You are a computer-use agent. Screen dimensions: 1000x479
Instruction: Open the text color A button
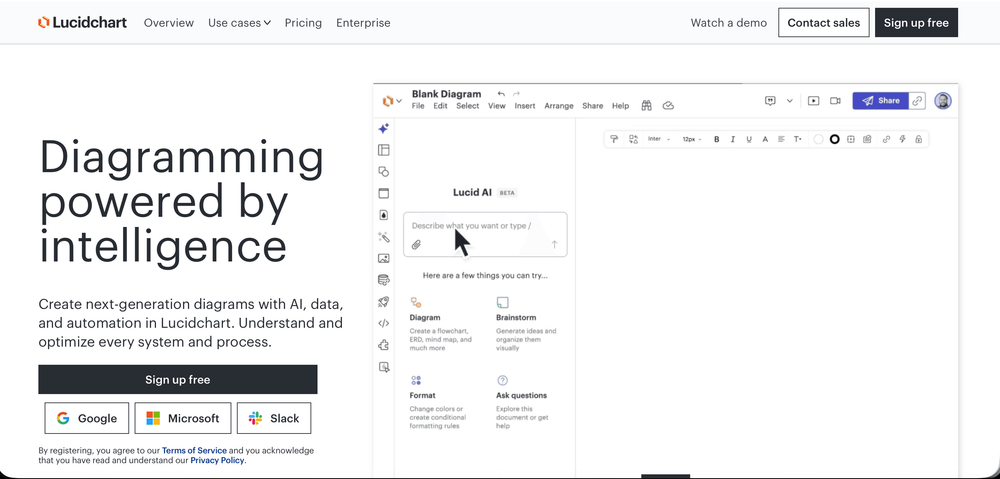point(765,139)
